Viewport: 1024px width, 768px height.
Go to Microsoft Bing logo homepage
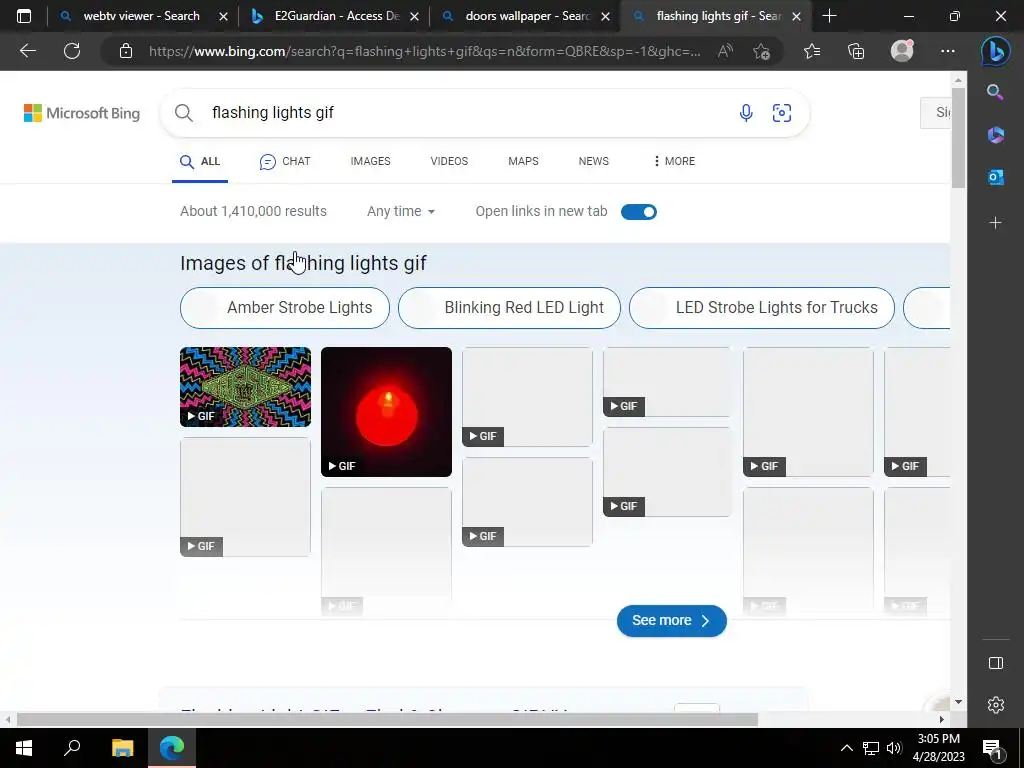point(82,113)
